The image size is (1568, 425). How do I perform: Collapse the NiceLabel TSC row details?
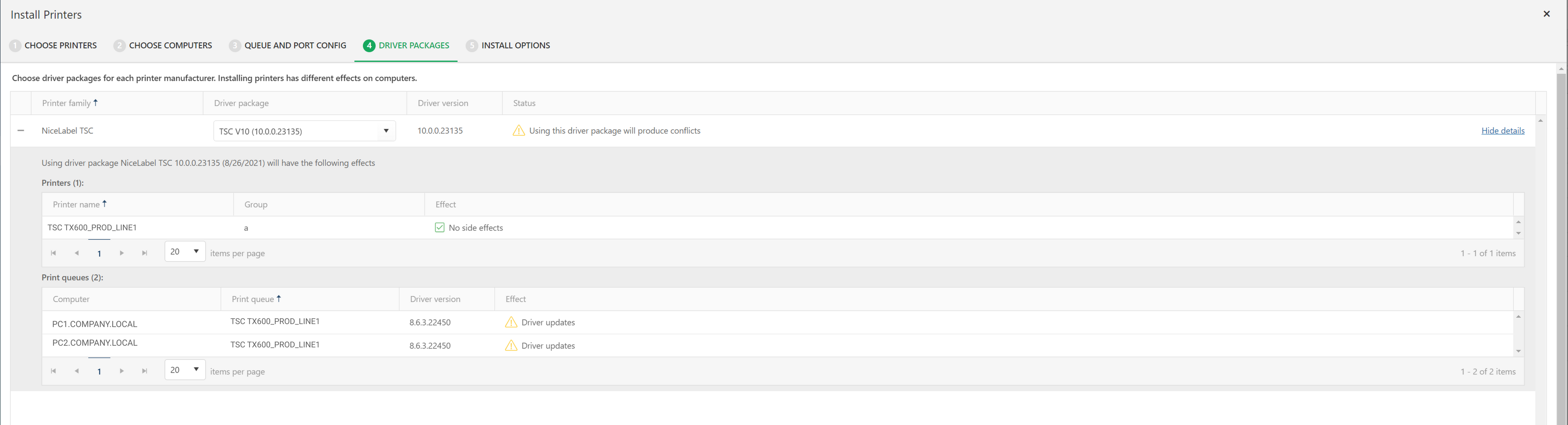click(x=21, y=130)
